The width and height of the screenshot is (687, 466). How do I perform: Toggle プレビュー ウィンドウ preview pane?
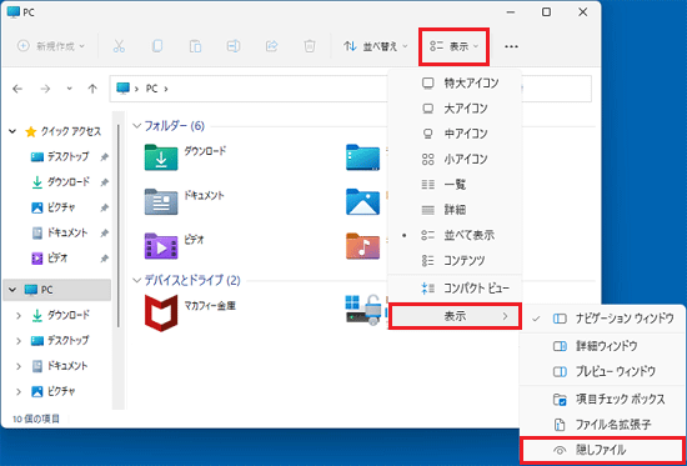603,372
